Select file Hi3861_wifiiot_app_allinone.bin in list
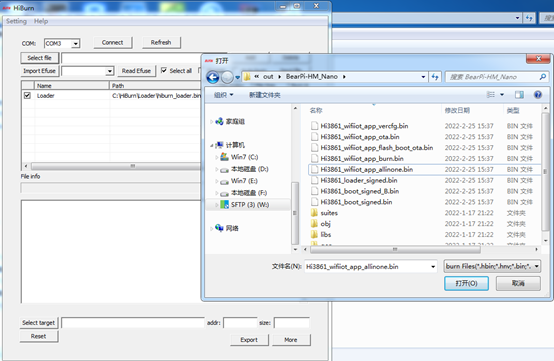This screenshot has width=554, height=361. click(362, 170)
